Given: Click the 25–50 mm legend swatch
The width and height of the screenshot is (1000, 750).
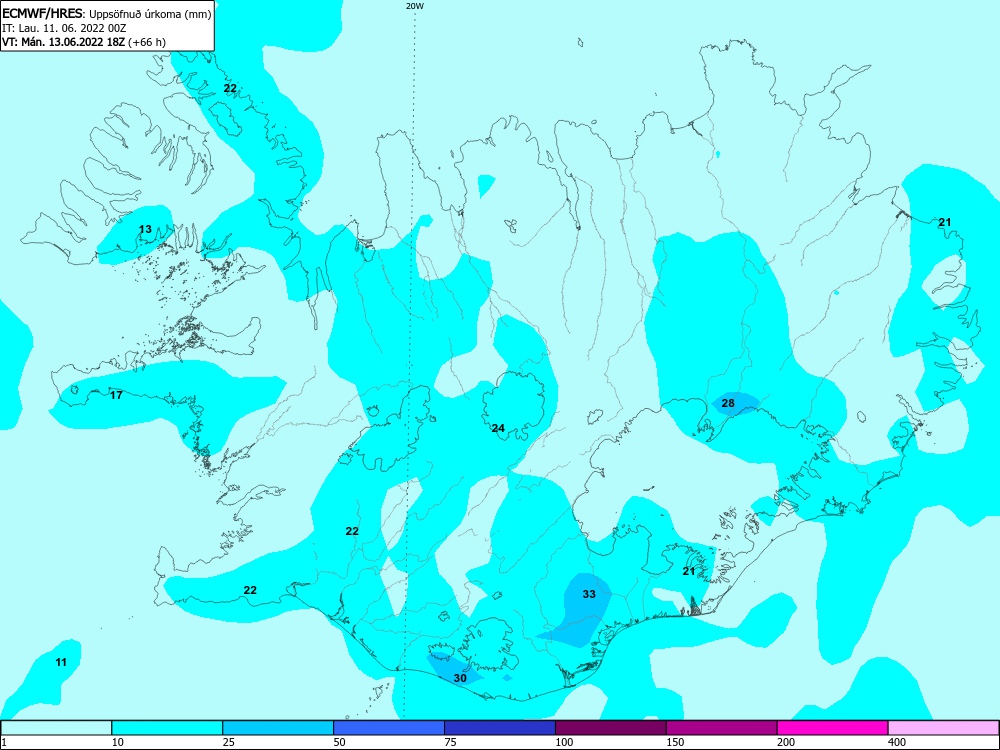Looking at the screenshot, I should [x=278, y=728].
